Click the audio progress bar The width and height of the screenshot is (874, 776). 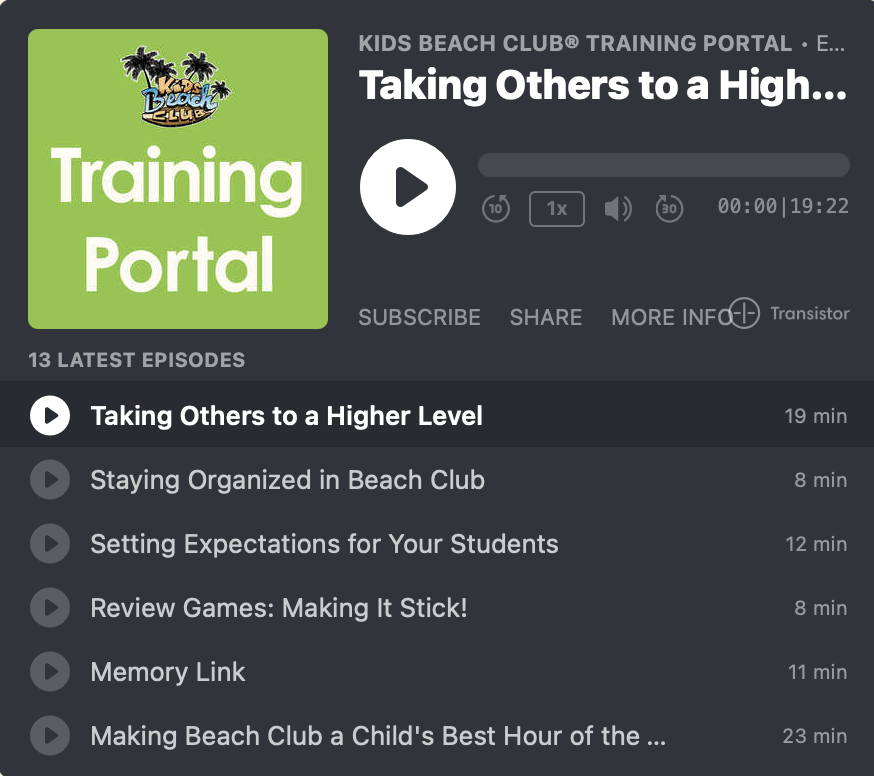click(x=664, y=165)
